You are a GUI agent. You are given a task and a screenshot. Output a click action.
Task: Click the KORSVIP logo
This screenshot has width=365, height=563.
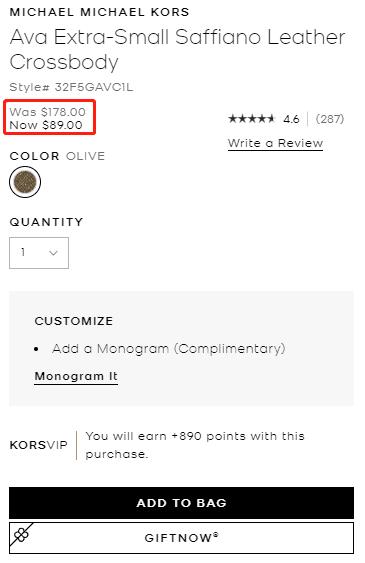pyautogui.click(x=39, y=445)
